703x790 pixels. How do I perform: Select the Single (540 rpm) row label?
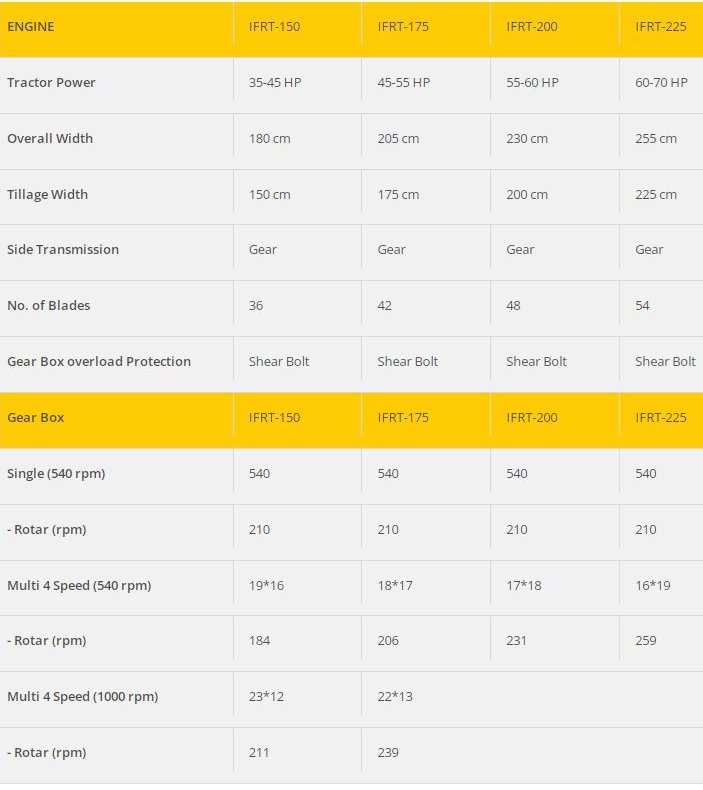tap(56, 473)
